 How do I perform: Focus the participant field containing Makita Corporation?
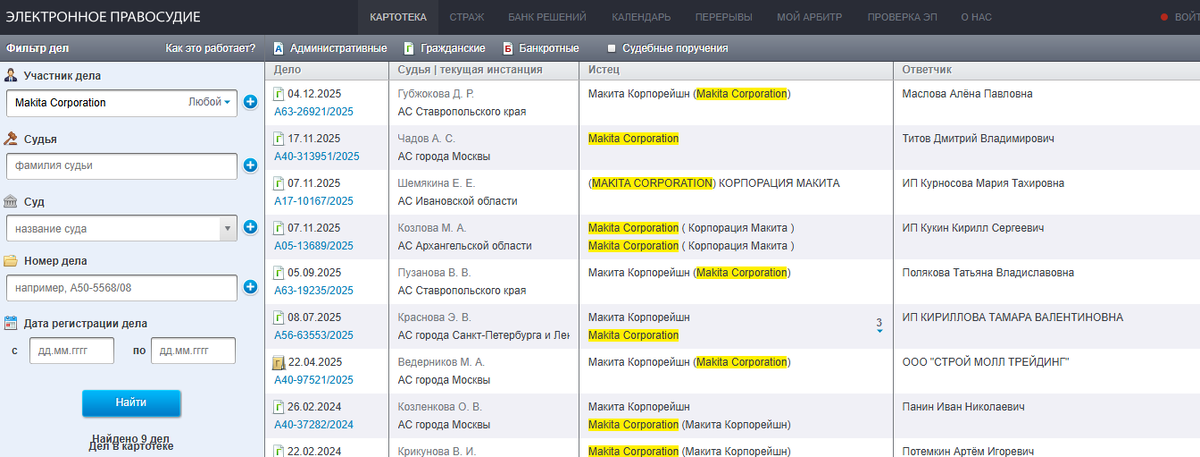pos(121,102)
